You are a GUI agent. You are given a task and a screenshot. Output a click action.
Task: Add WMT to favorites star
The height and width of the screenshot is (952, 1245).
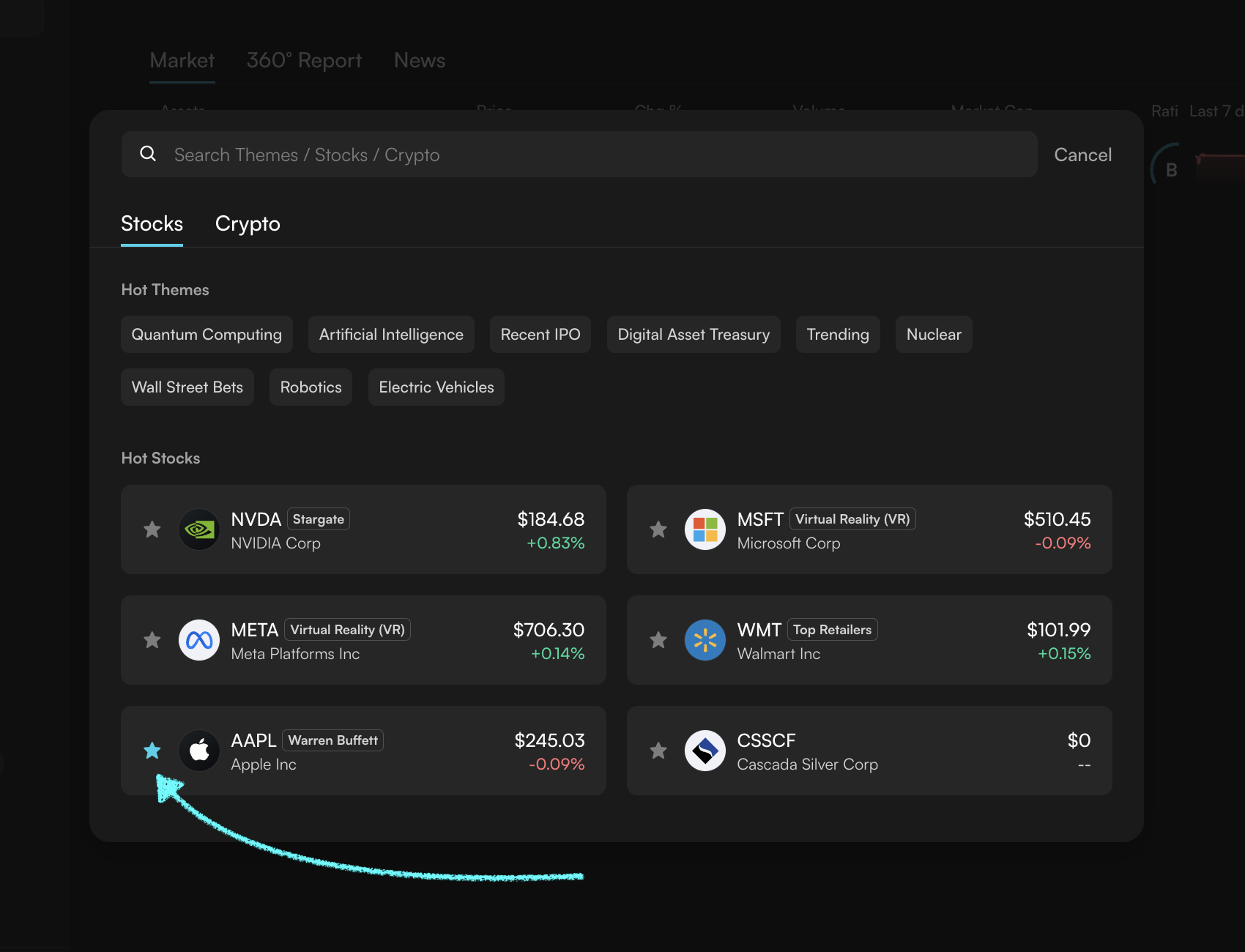click(x=658, y=640)
